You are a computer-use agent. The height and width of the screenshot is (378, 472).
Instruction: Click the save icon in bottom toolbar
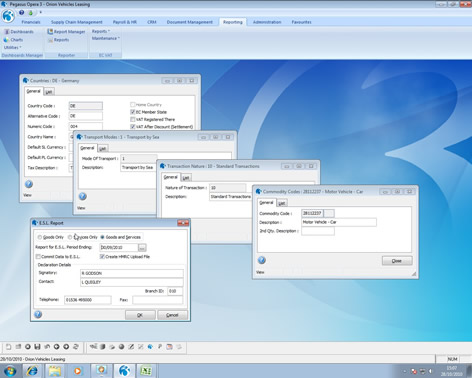(x=37, y=347)
